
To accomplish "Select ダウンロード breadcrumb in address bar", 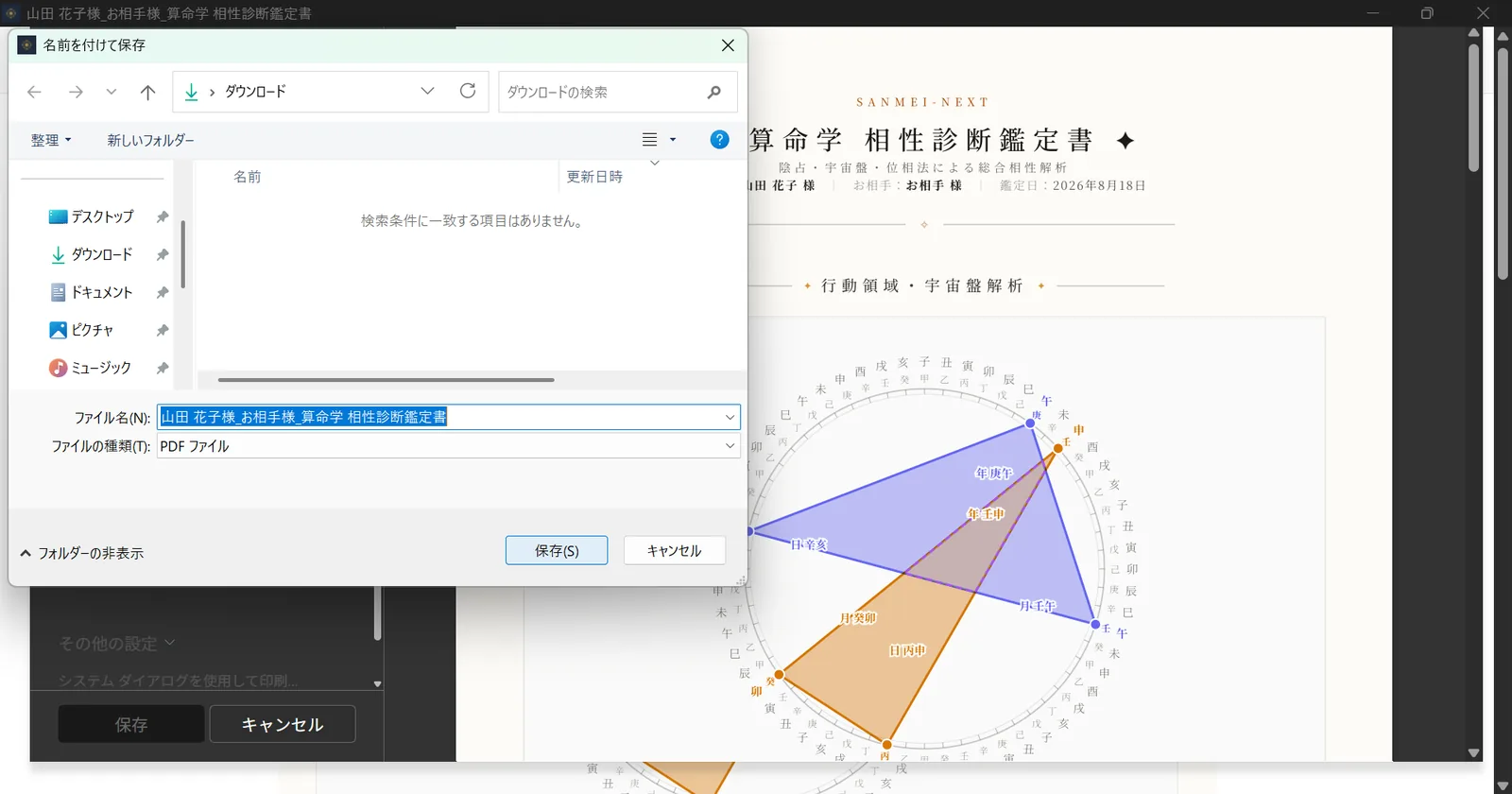I will 255,92.
